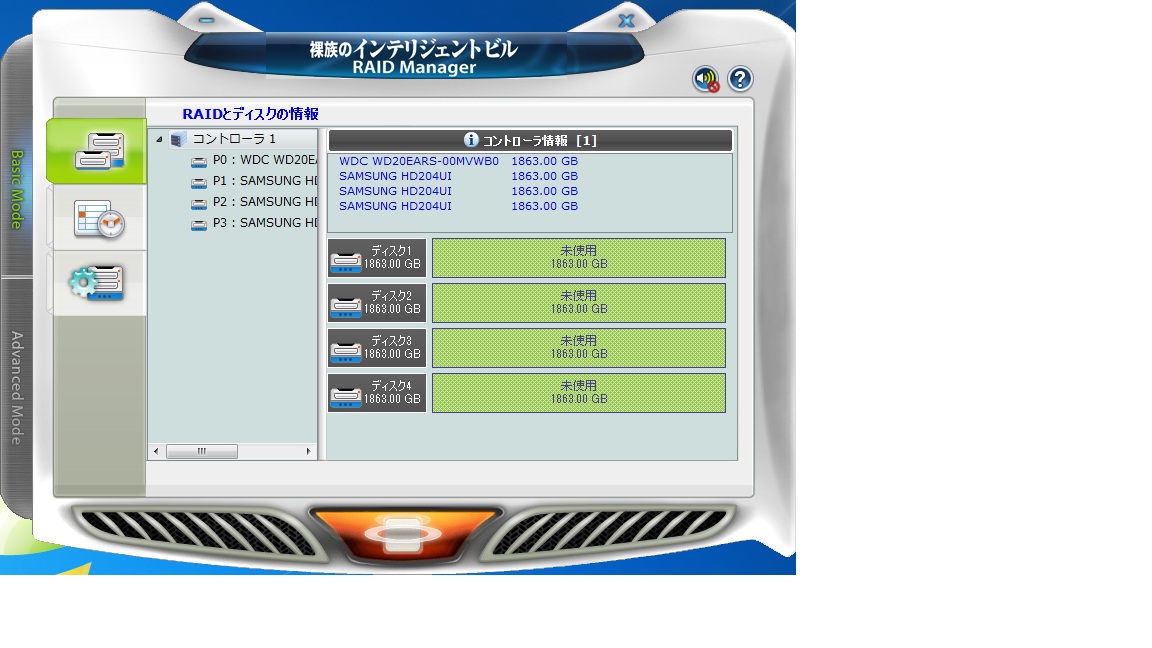Select ディスク3 未使用 green space bar
This screenshot has width=1152, height=648.
point(578,348)
